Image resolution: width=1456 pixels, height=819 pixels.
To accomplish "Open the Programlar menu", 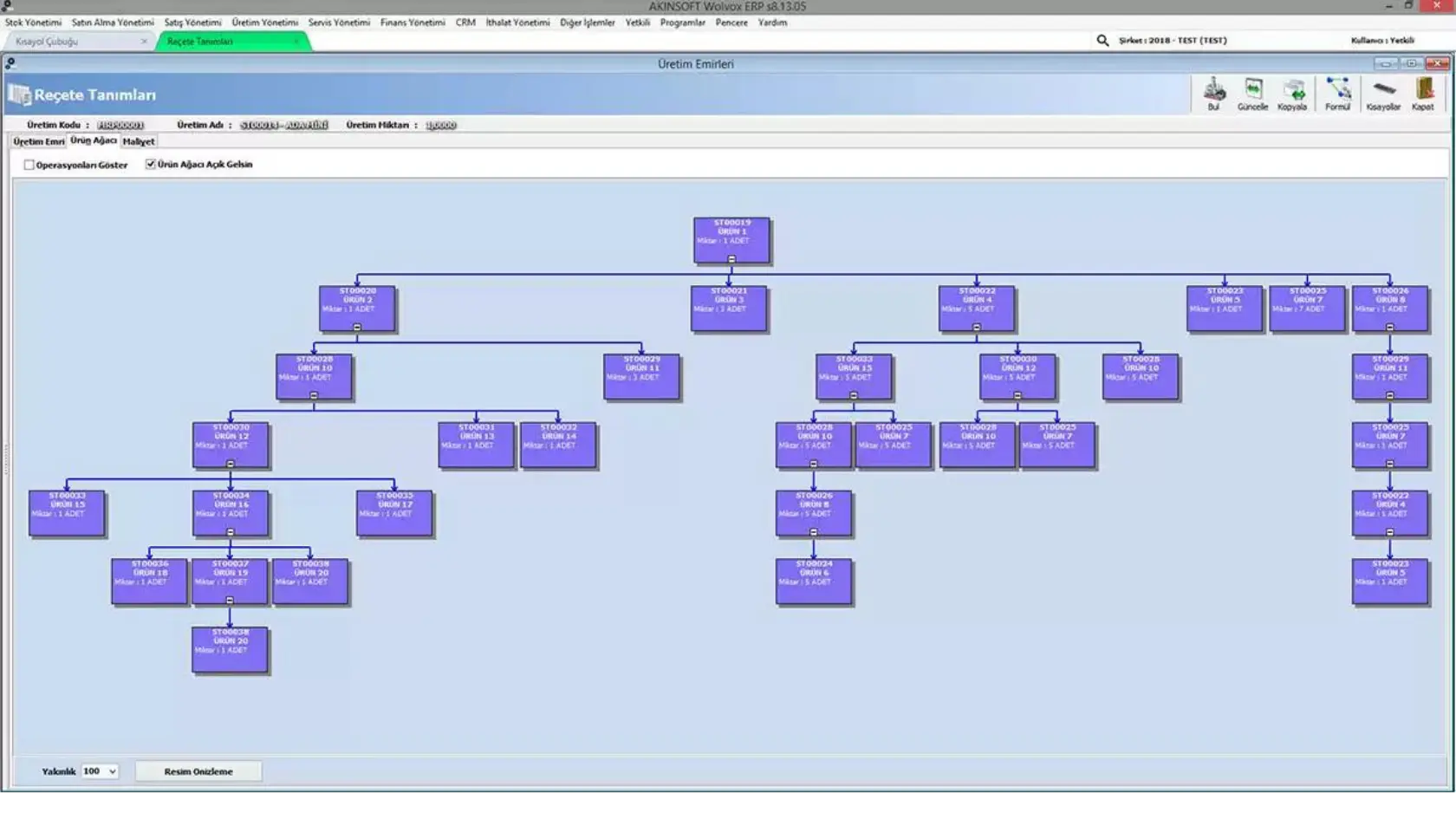I will 683,23.
